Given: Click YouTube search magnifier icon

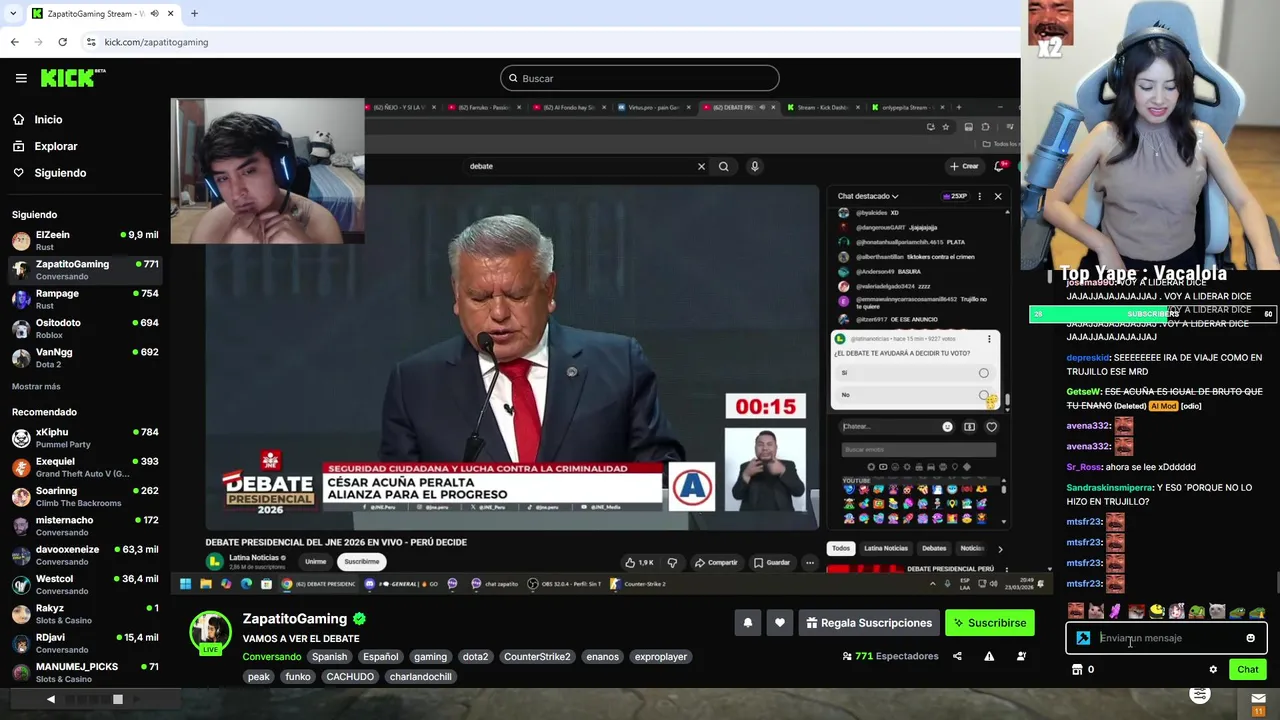Looking at the screenshot, I should tap(723, 166).
